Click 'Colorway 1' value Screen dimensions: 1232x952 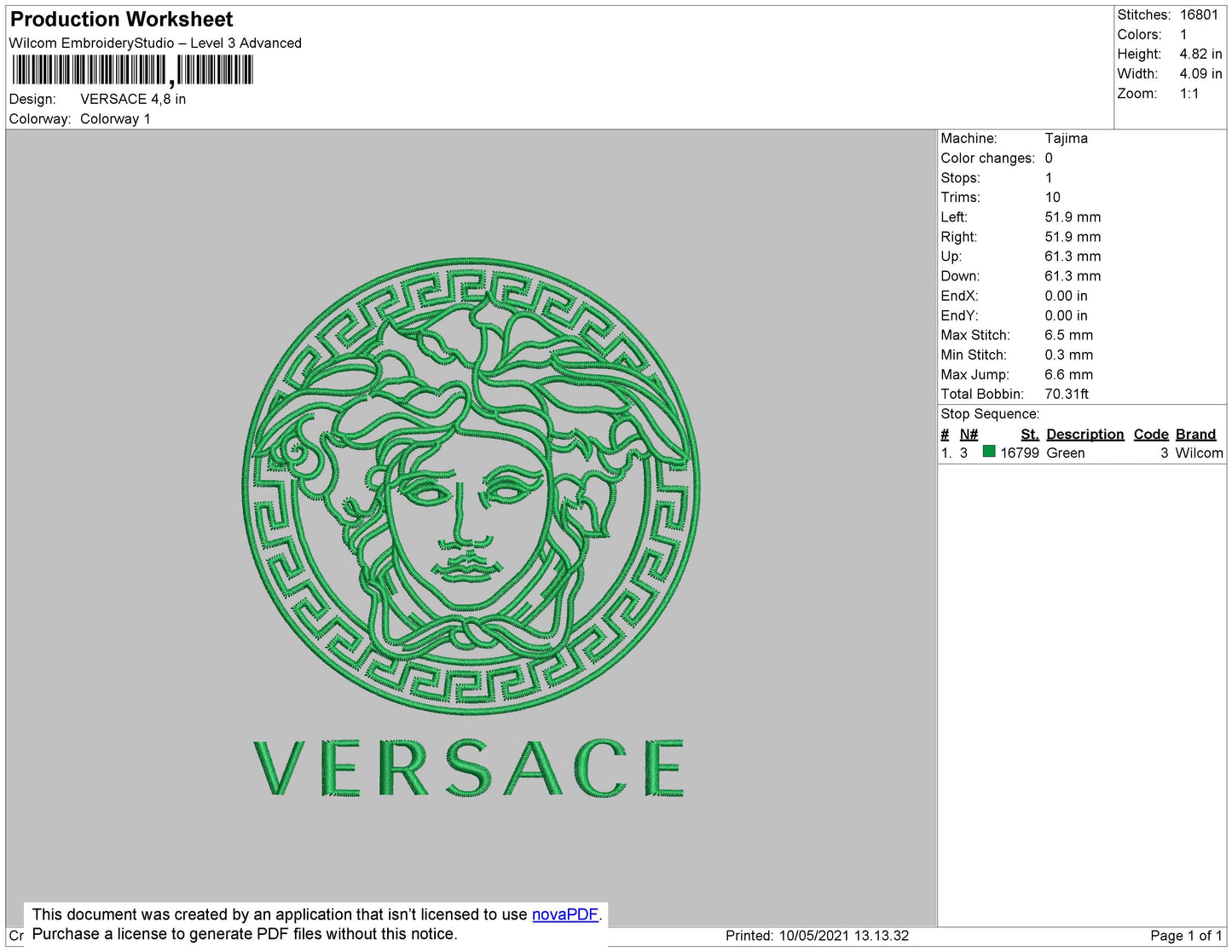pyautogui.click(x=115, y=118)
